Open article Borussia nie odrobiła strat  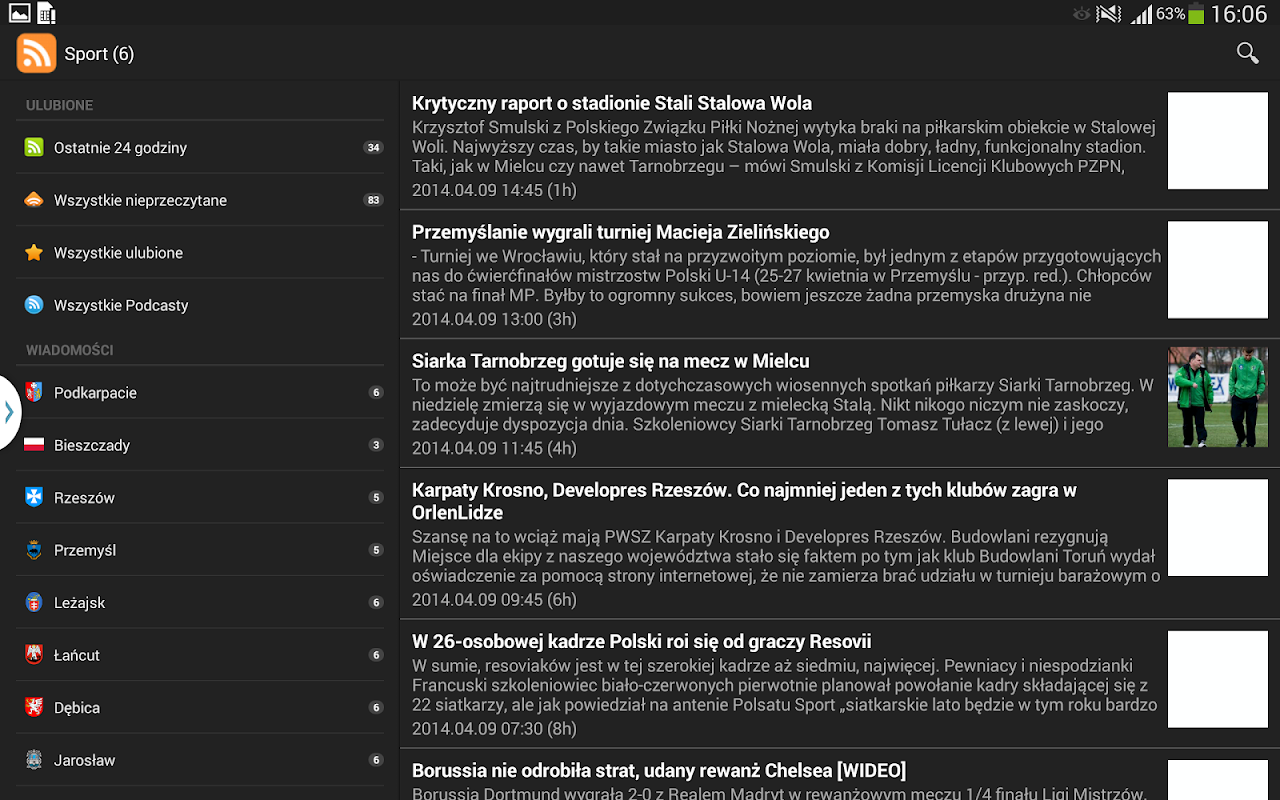pyautogui.click(x=840, y=775)
